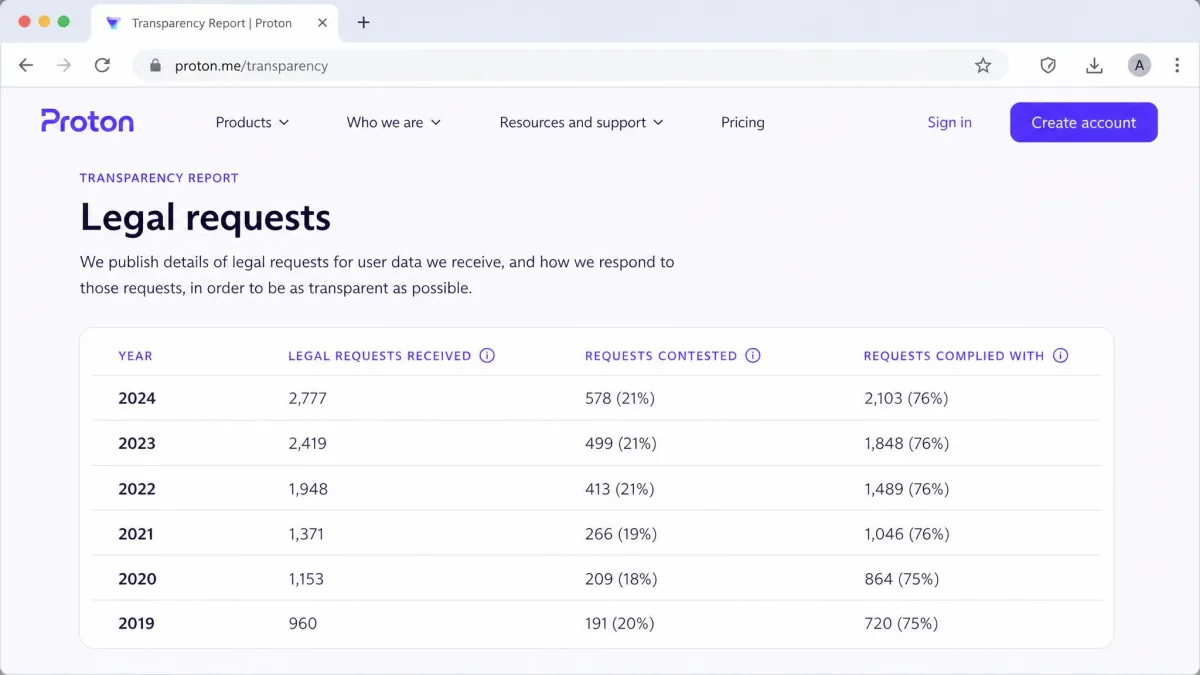Click the 2,777 requests received value
The image size is (1200, 675).
coord(307,398)
